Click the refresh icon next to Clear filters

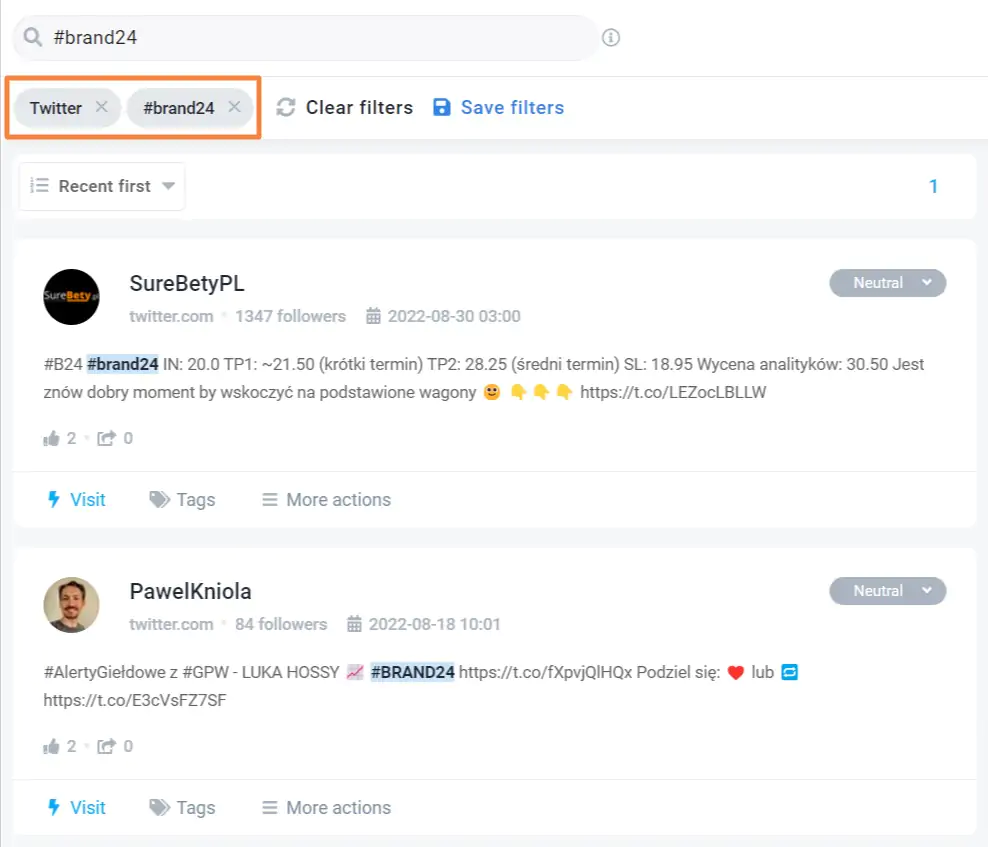point(288,107)
